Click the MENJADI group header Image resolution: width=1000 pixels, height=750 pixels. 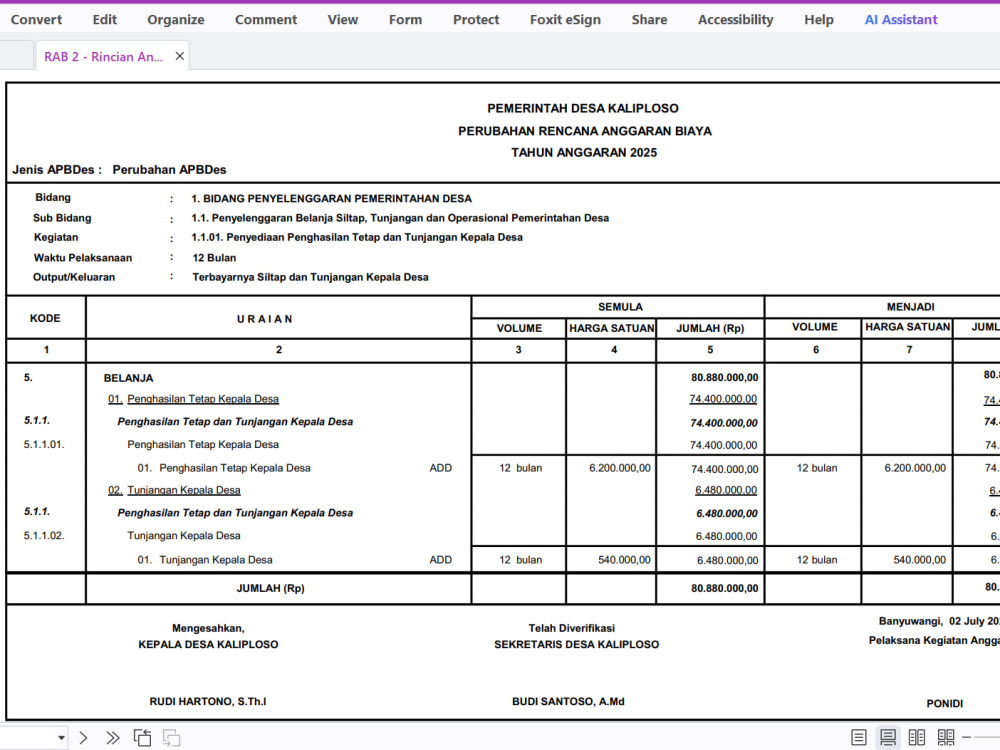[x=911, y=307]
